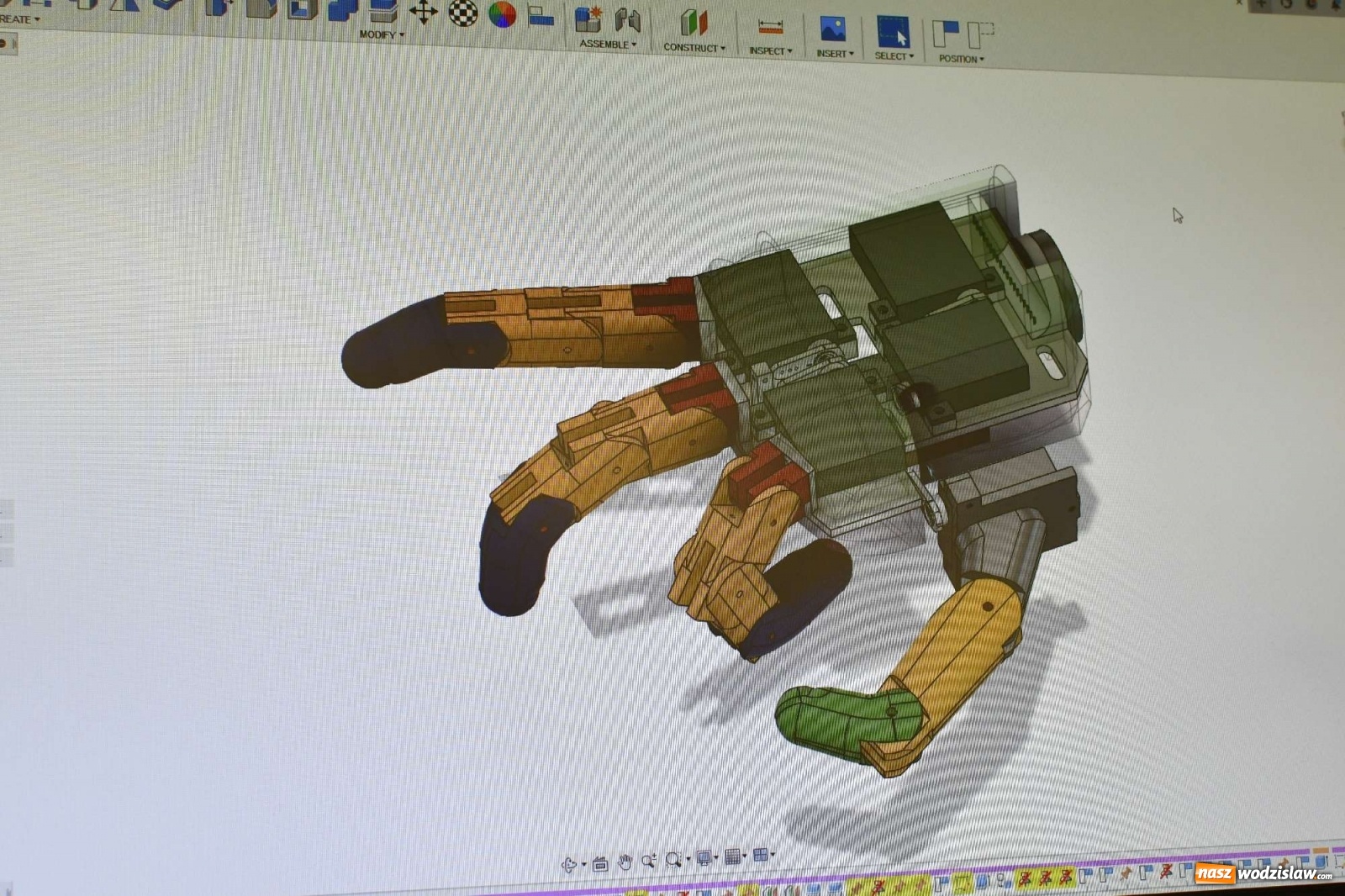Activate the Pan hand tool

pyautogui.click(x=625, y=862)
